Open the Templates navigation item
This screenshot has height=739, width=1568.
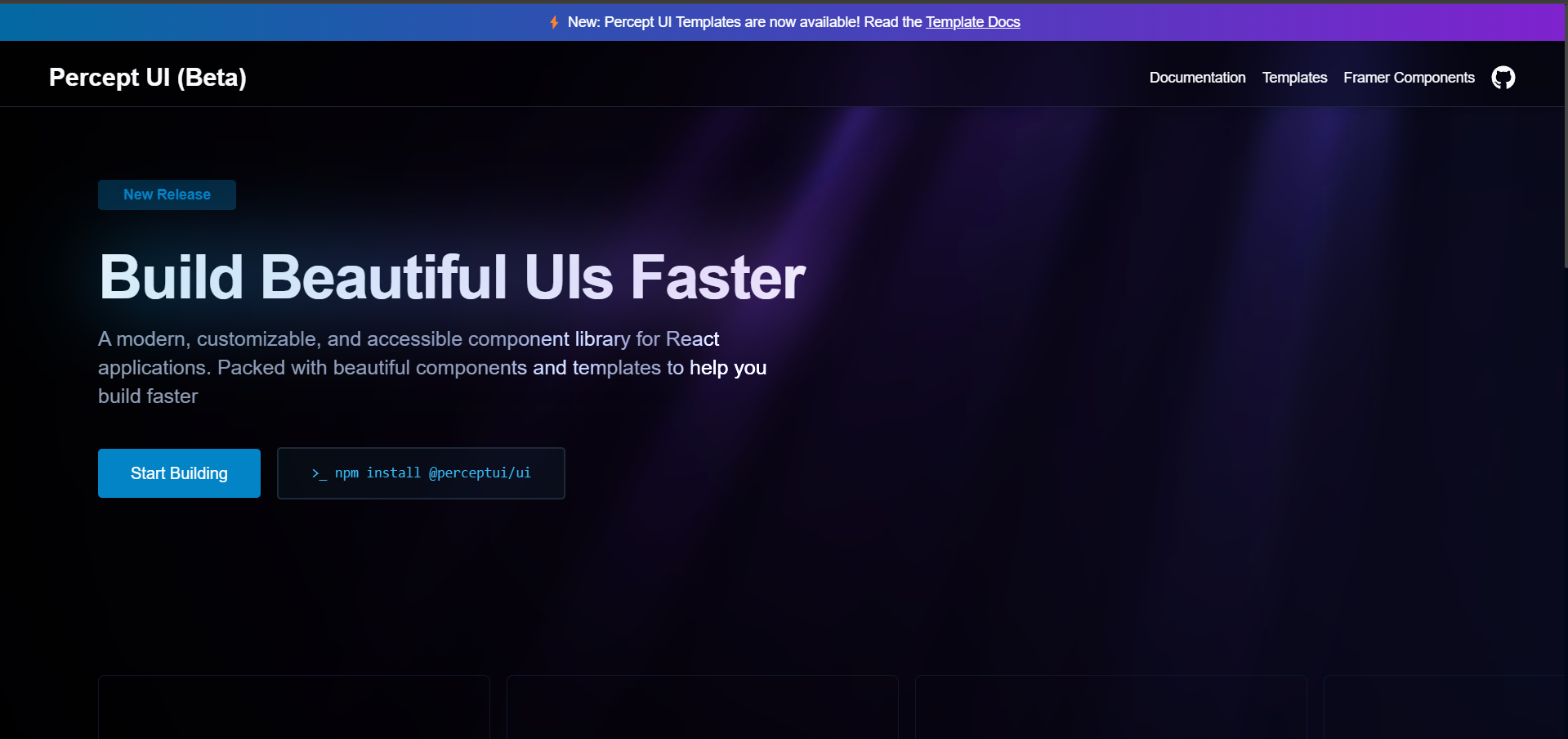click(x=1294, y=78)
